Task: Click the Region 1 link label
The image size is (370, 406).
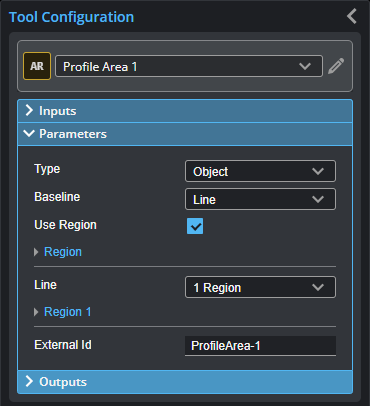Action: [x=68, y=312]
